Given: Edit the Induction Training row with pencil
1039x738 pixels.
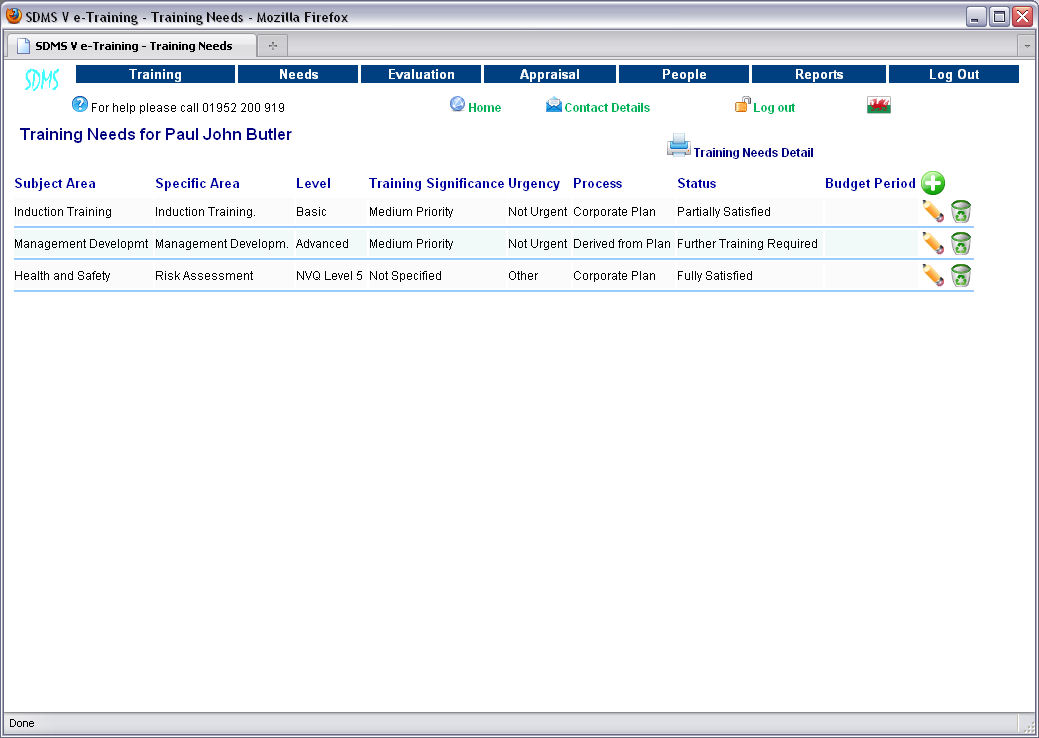Looking at the screenshot, I should (933, 211).
